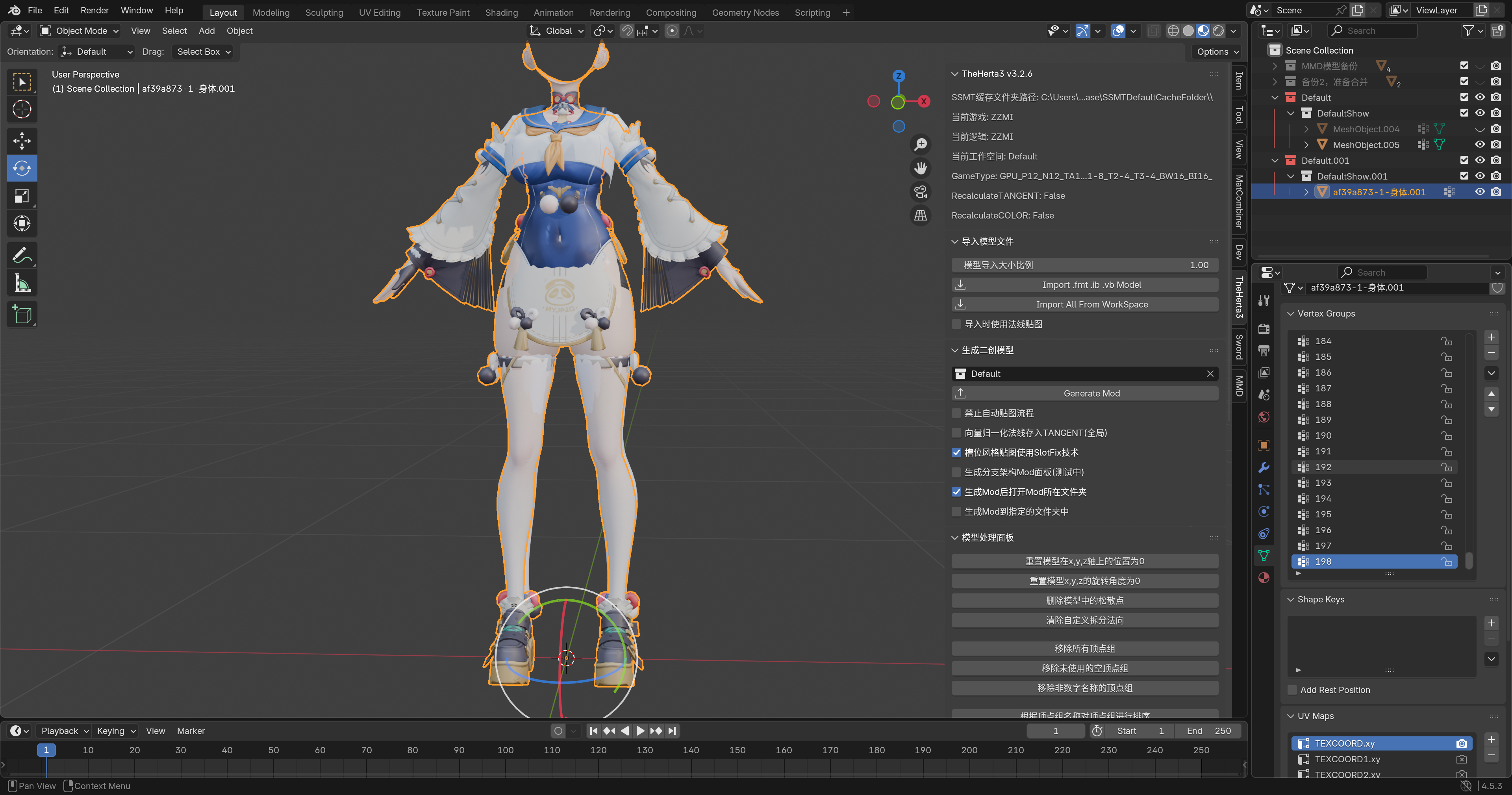Switch to the Sculpting workspace tab

pos(324,12)
